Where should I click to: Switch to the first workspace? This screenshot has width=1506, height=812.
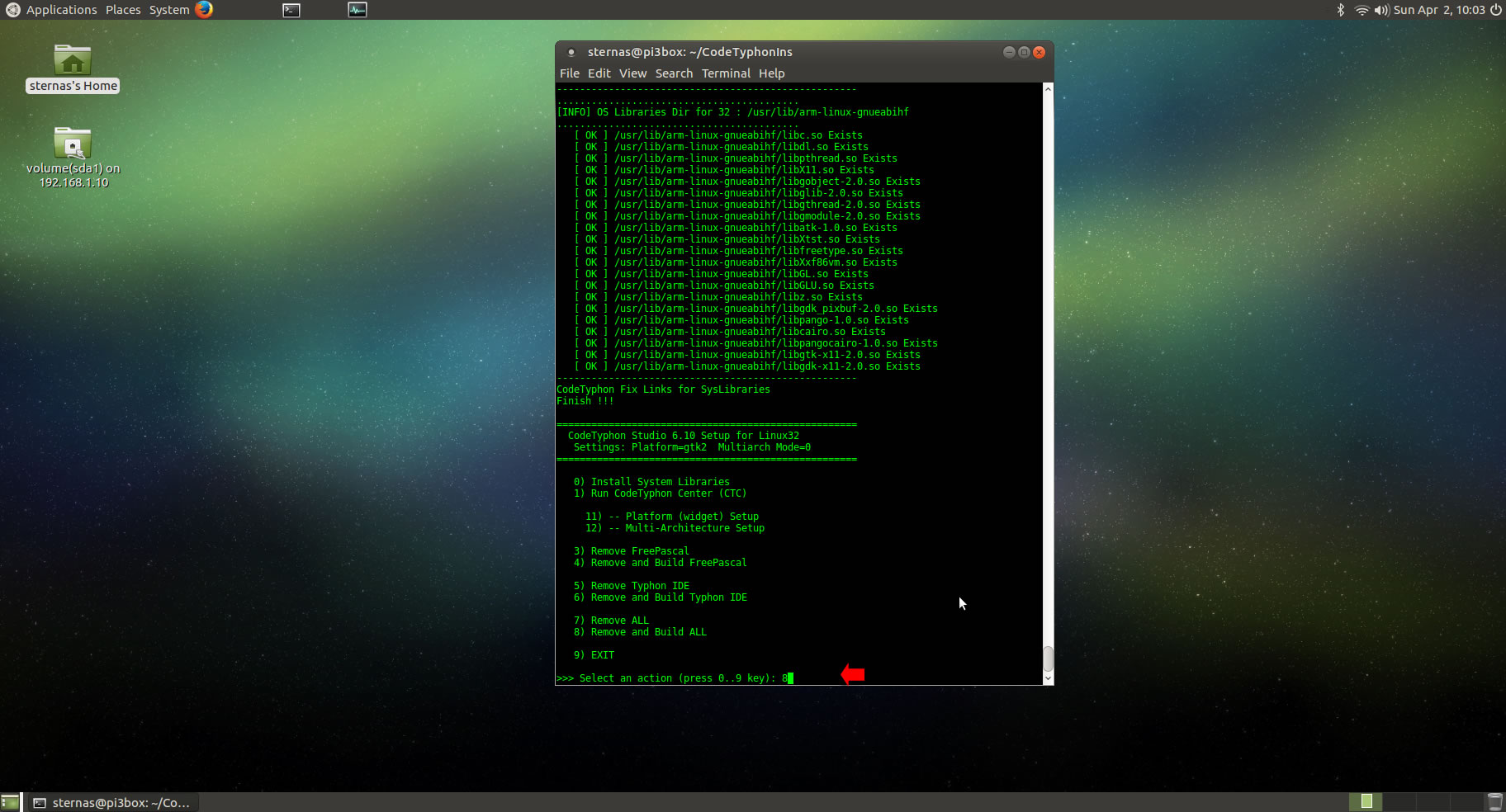coord(1366,801)
